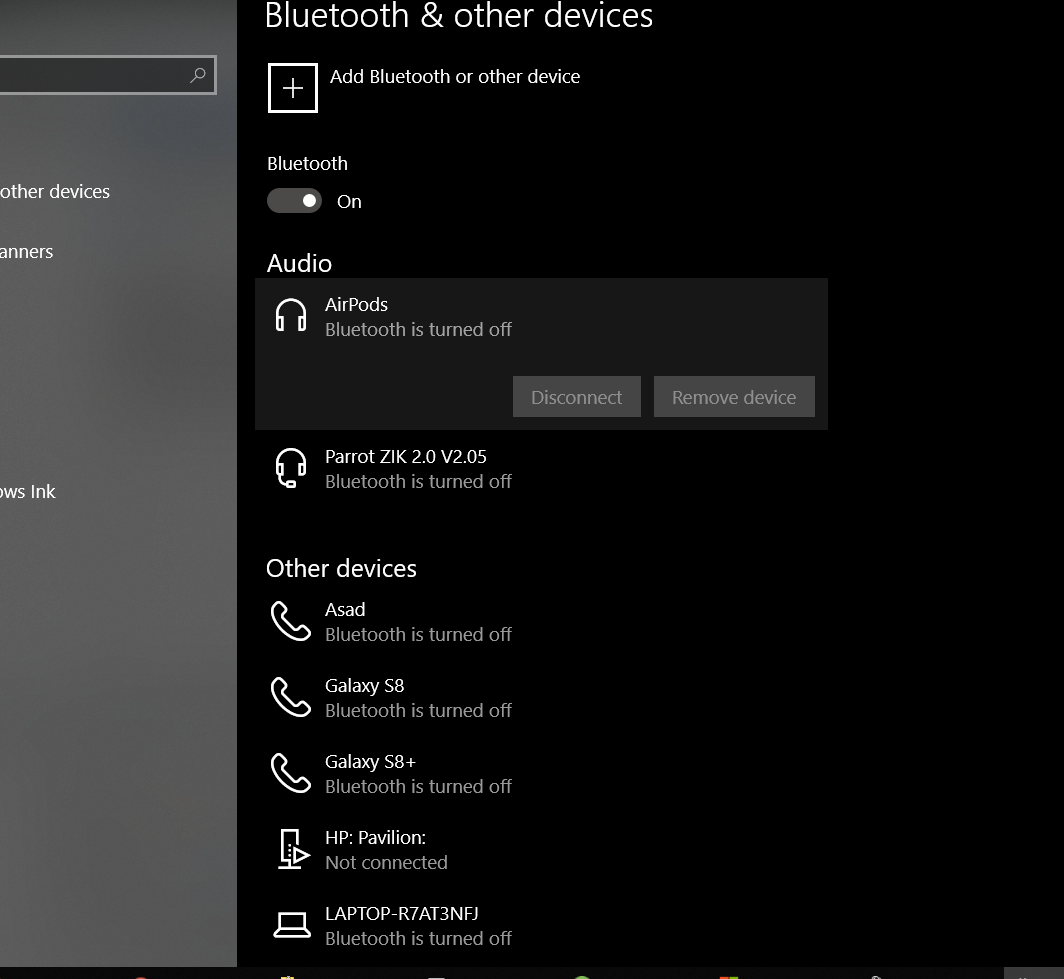Click the Galaxy S8+ phone icon
1064x979 pixels.
[291, 773]
